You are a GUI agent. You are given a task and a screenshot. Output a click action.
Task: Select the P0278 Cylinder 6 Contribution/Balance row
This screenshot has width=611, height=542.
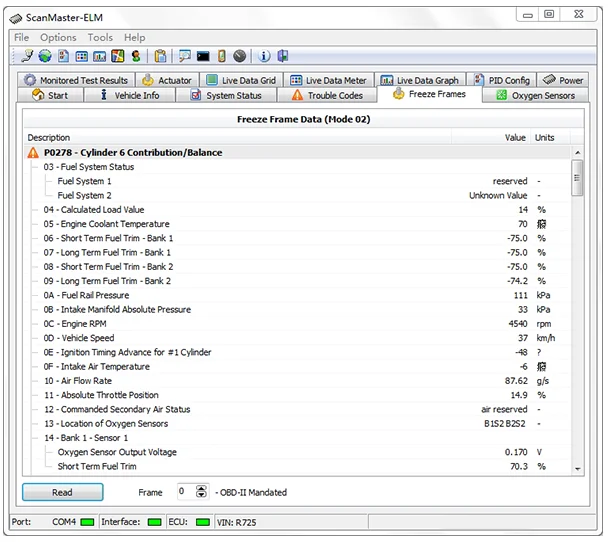[298, 153]
